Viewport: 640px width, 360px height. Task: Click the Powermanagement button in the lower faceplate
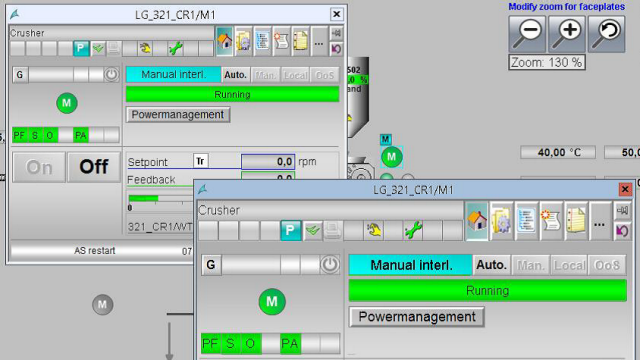[417, 317]
